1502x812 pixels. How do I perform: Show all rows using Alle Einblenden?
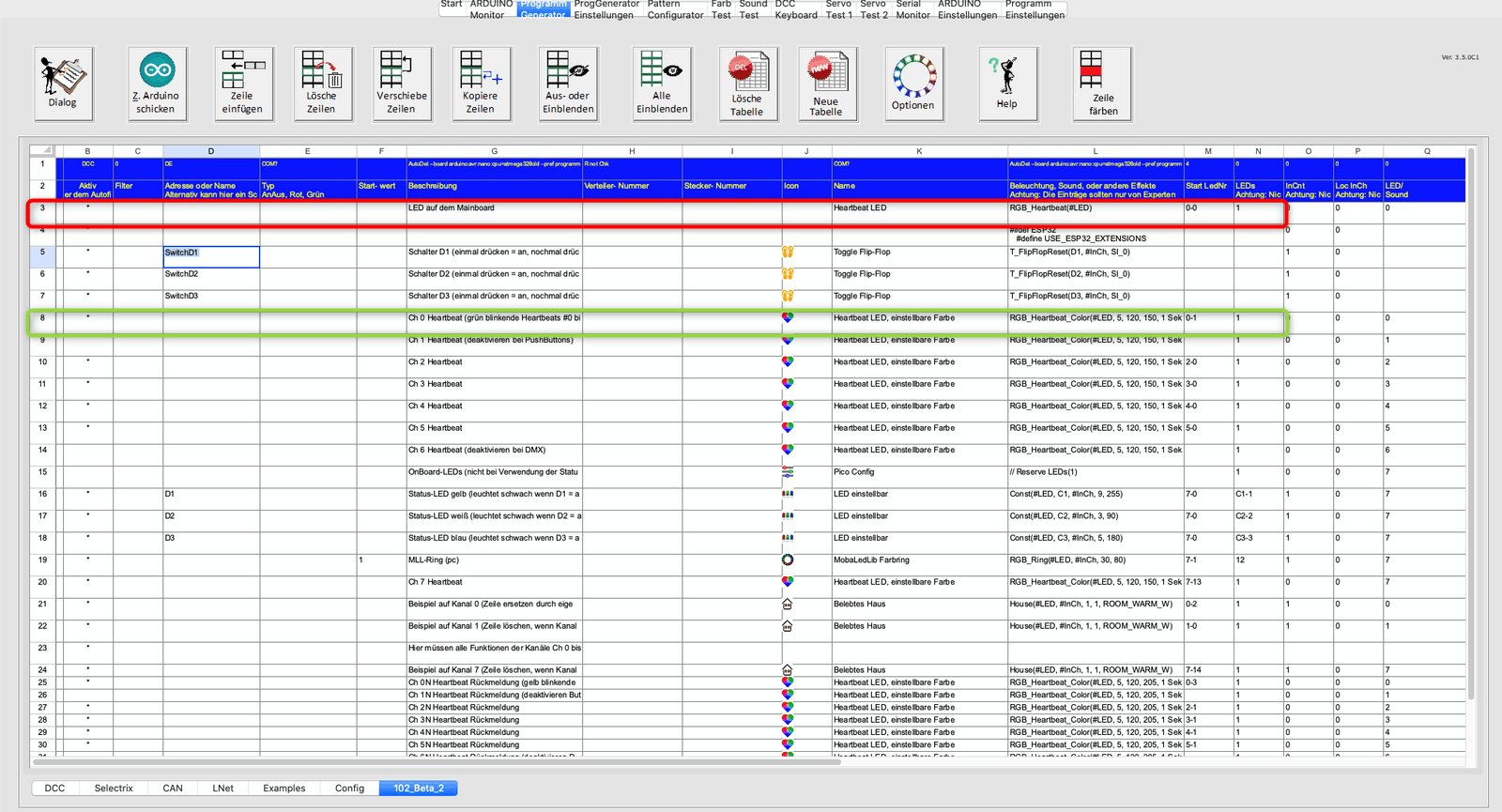(662, 83)
